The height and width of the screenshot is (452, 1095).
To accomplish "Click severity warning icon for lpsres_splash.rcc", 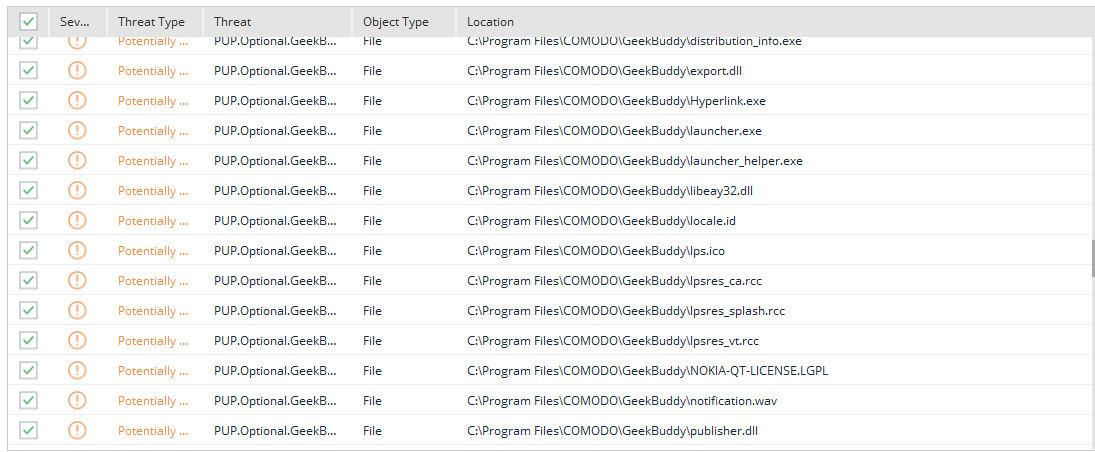I will (78, 311).
